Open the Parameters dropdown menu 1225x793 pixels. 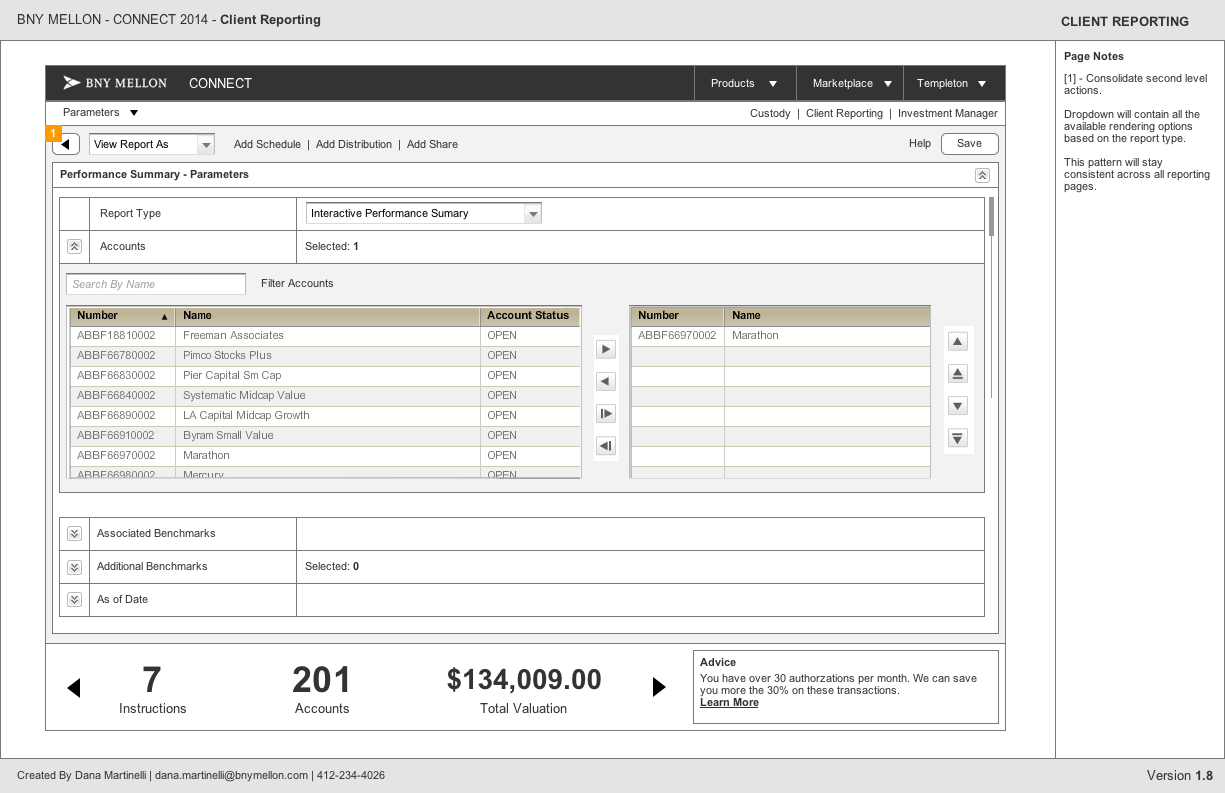[101, 113]
